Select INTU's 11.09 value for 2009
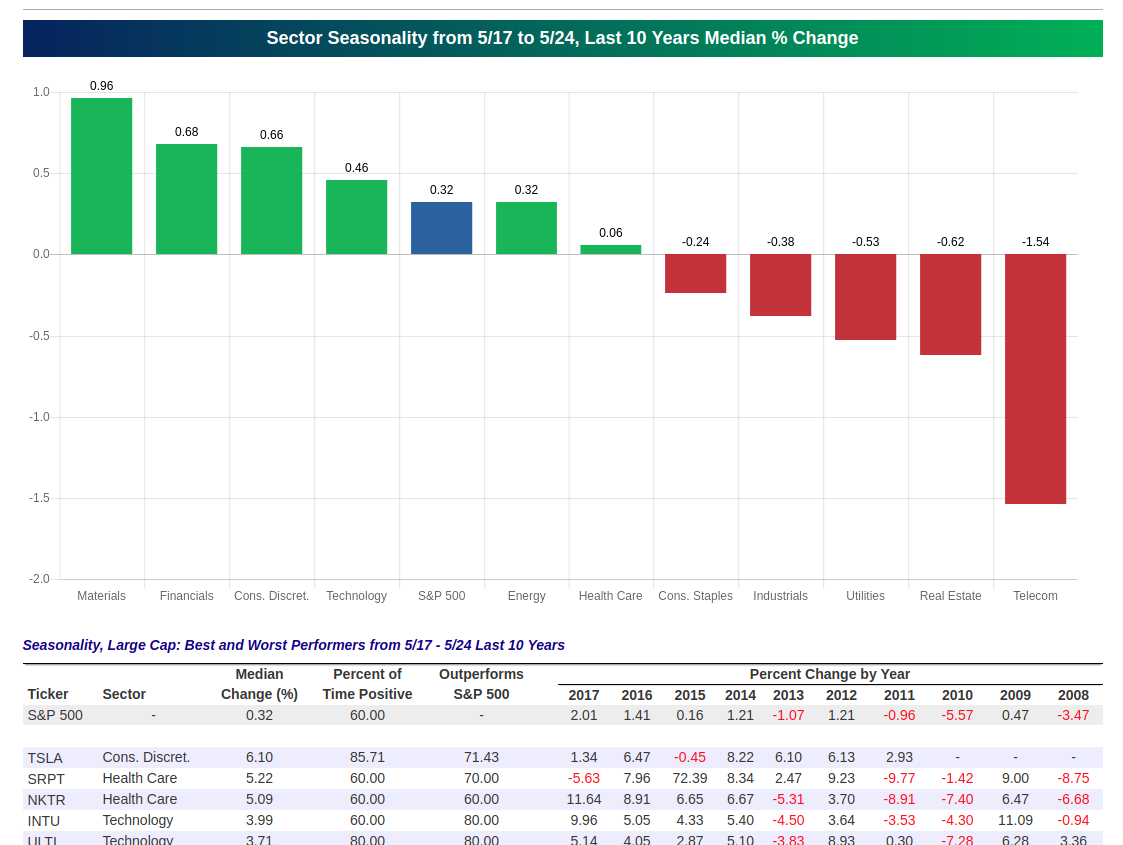This screenshot has width=1123, height=845. click(1015, 821)
